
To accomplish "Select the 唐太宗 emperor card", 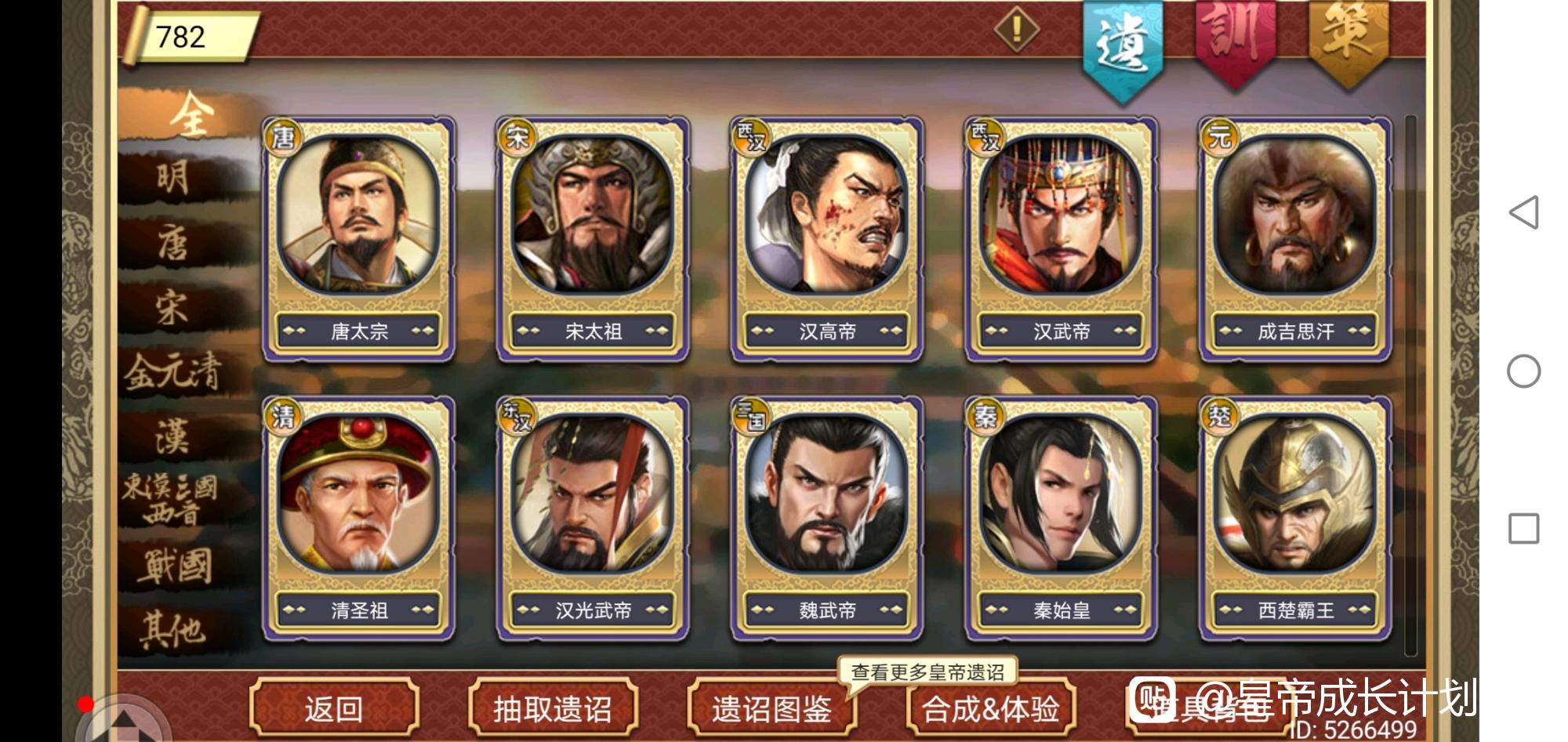I will (x=359, y=240).
